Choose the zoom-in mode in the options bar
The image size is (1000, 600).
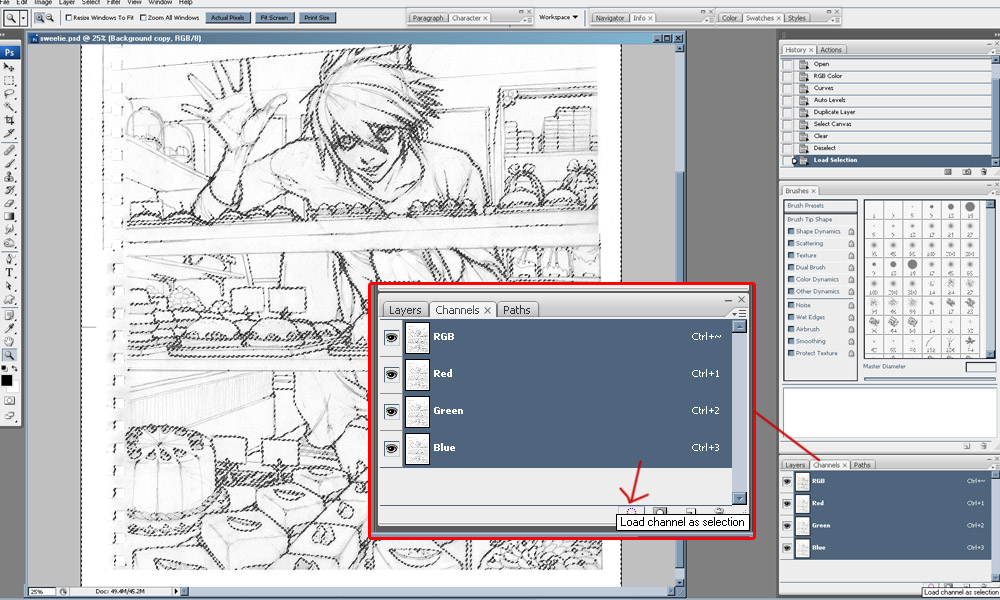click(40, 18)
